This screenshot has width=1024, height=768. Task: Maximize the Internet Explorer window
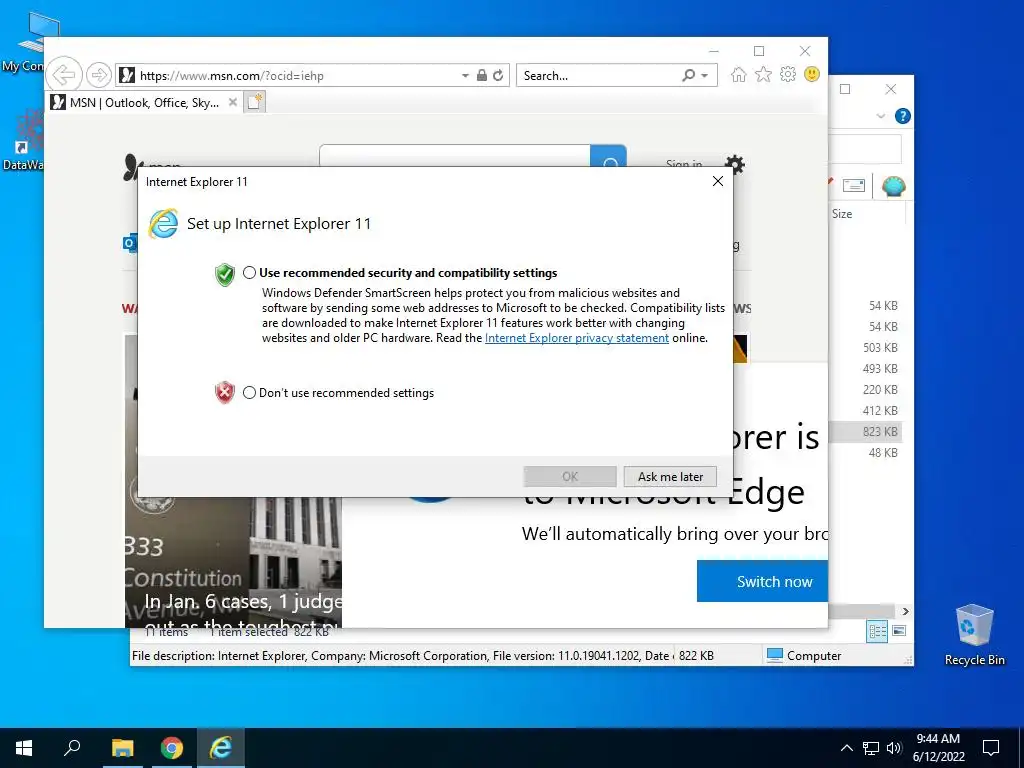pyautogui.click(x=759, y=51)
